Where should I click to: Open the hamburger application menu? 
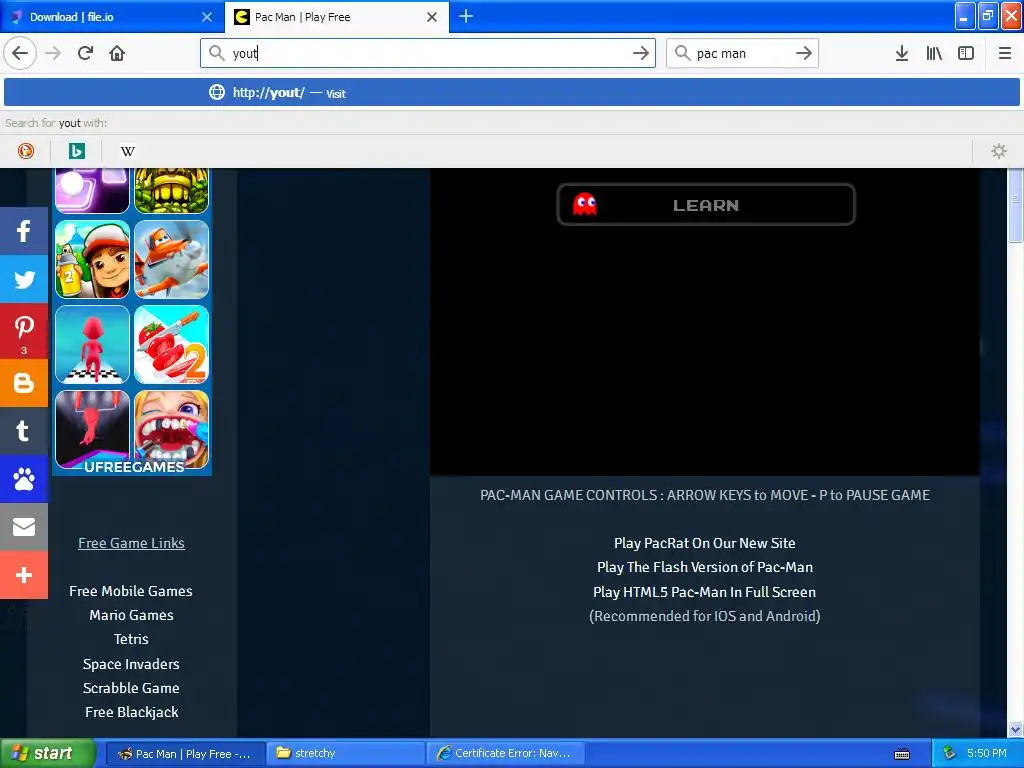(x=1005, y=53)
